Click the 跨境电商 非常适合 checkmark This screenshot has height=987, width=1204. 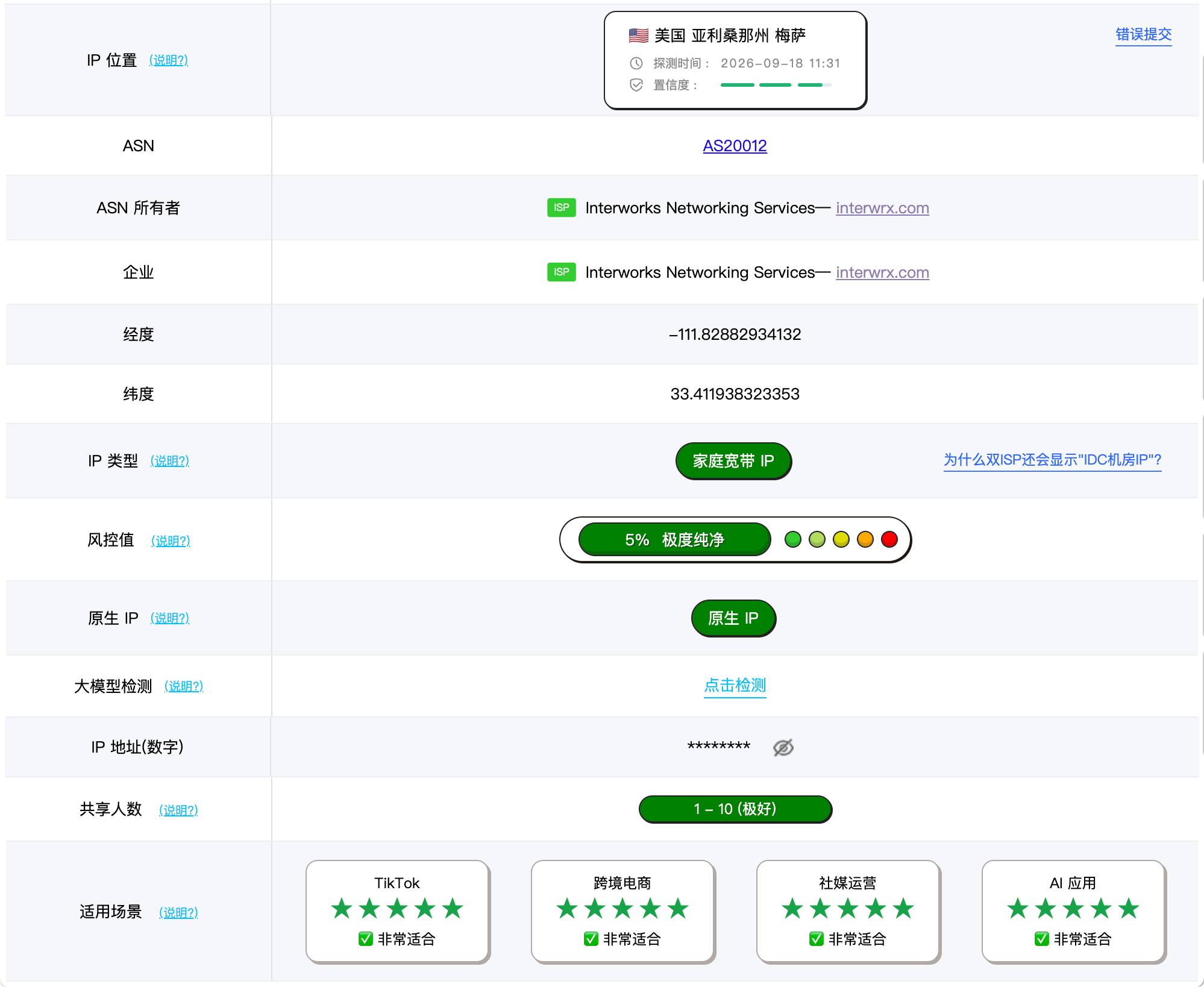tap(591, 939)
